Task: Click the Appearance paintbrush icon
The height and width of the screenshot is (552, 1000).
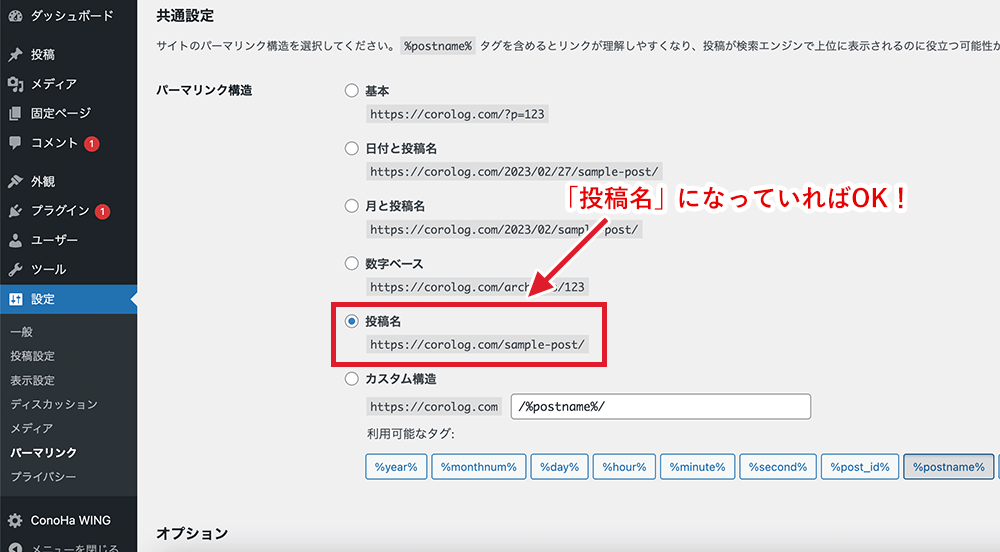Action: (x=15, y=182)
